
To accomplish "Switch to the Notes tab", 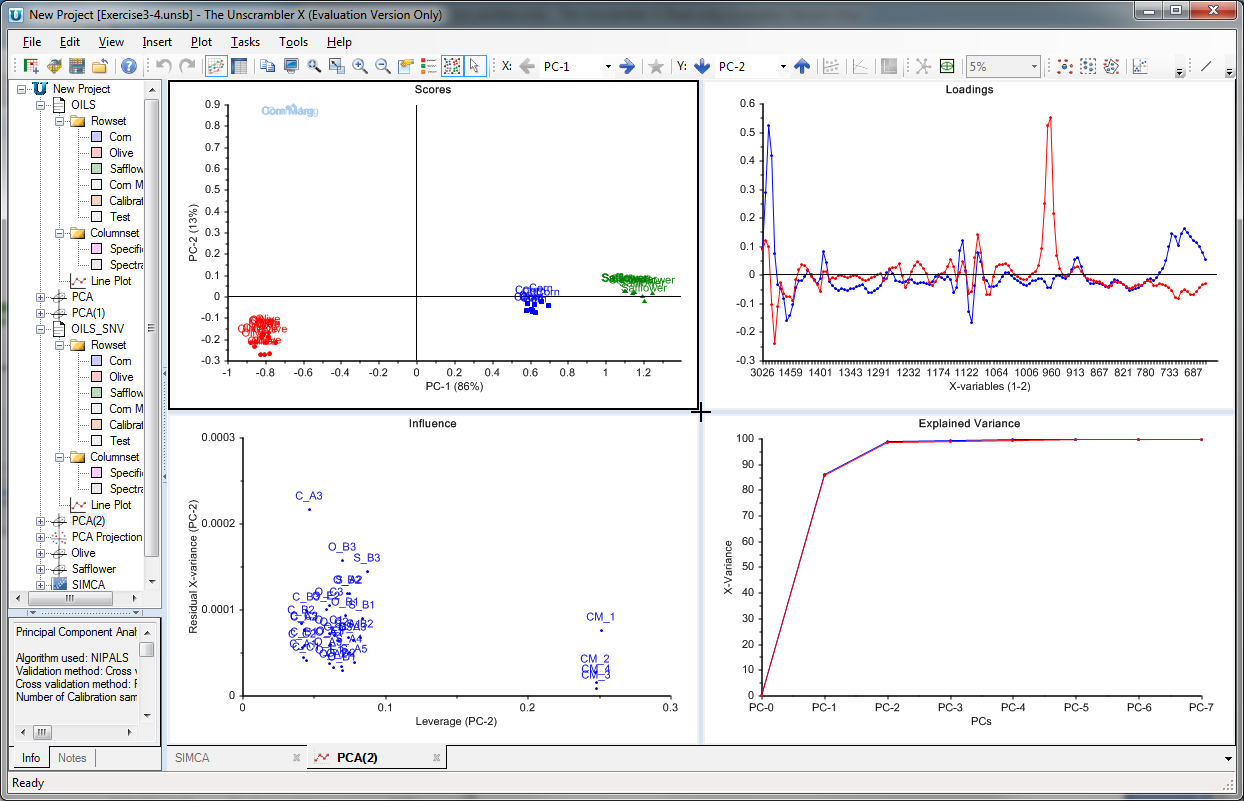I will click(x=72, y=758).
